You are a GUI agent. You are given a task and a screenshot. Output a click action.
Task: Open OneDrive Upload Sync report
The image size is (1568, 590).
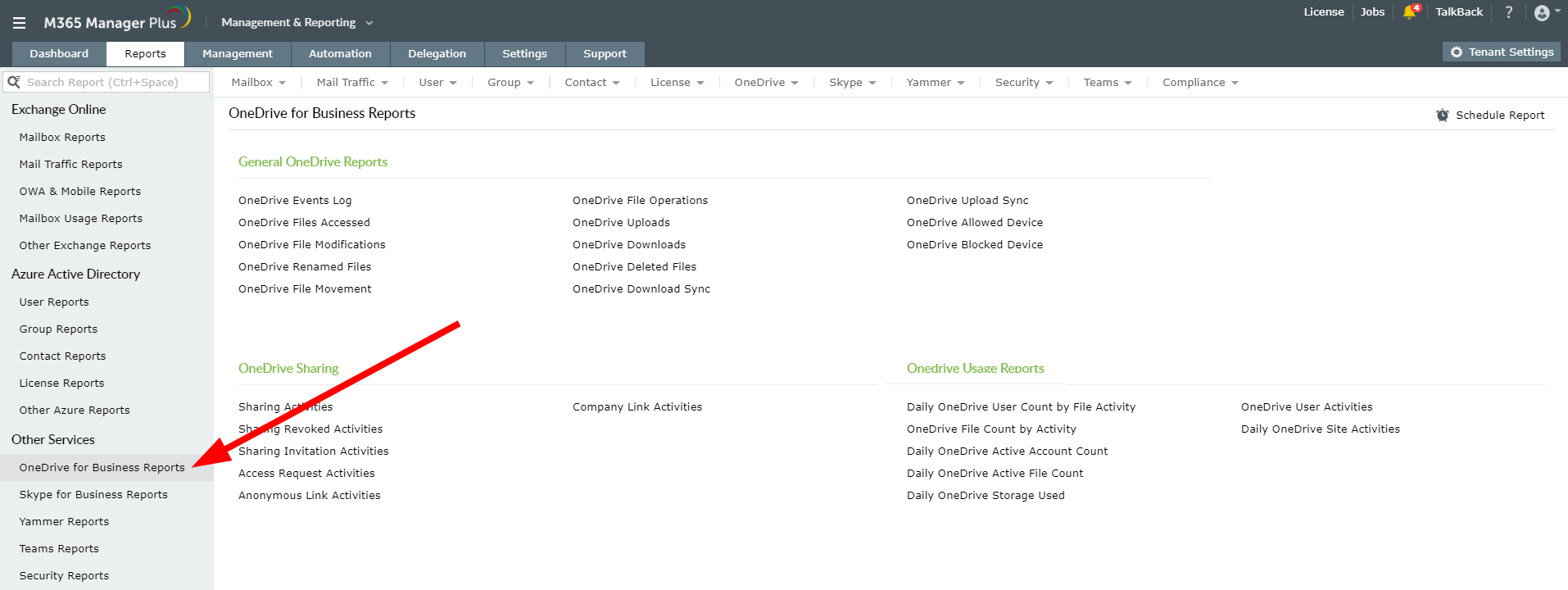coord(968,200)
